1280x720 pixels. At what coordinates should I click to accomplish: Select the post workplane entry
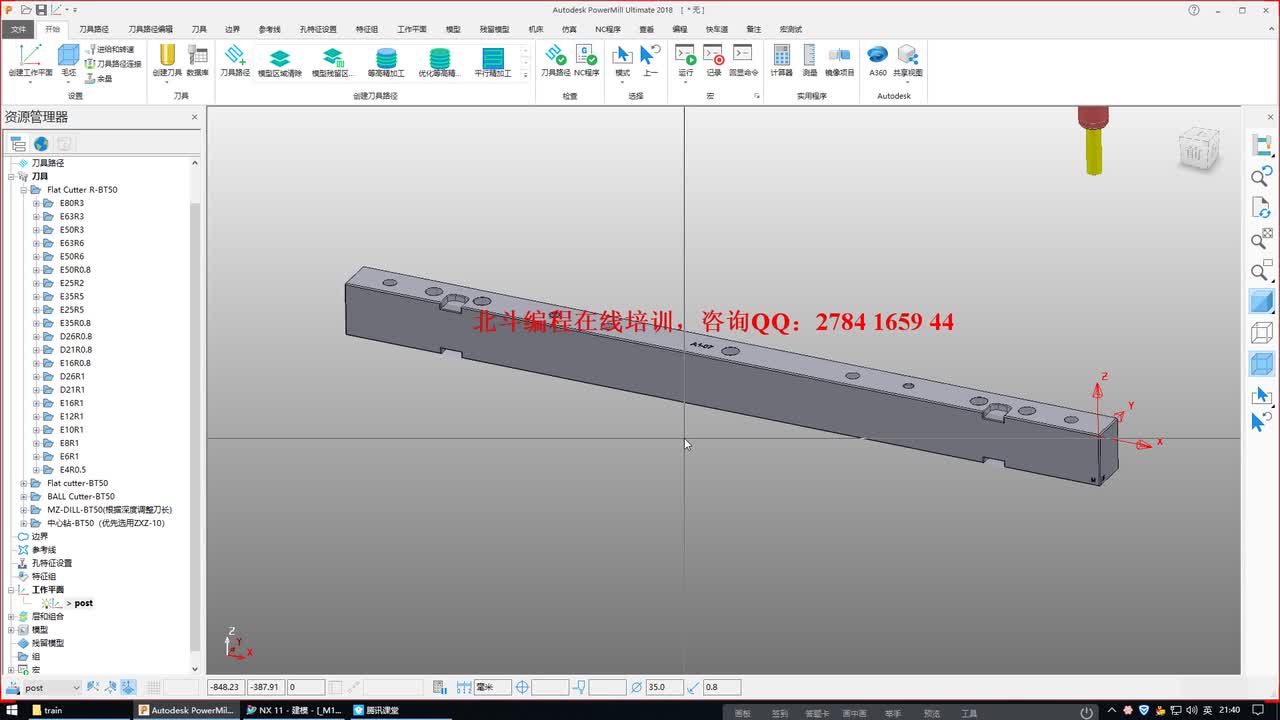[x=84, y=603]
